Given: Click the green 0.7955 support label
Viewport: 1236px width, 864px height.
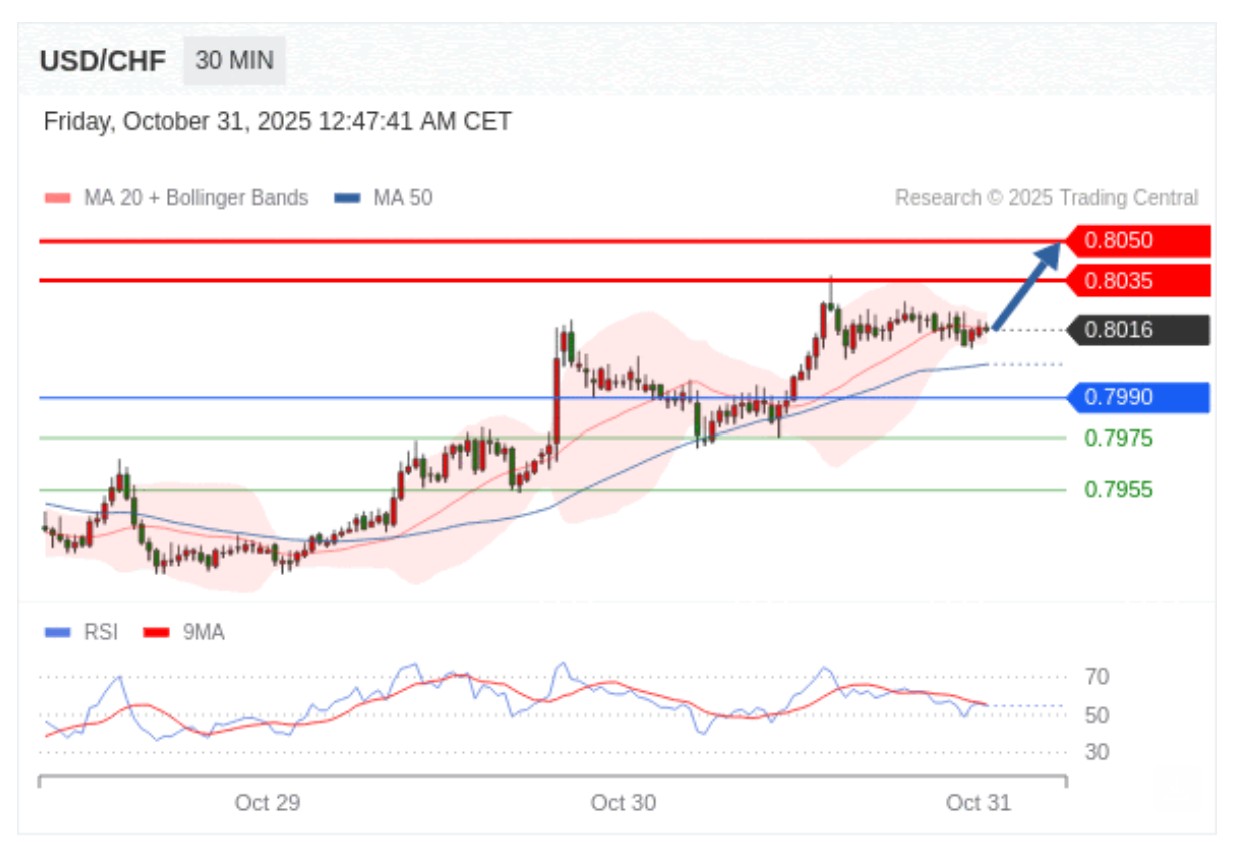Looking at the screenshot, I should click(1118, 490).
